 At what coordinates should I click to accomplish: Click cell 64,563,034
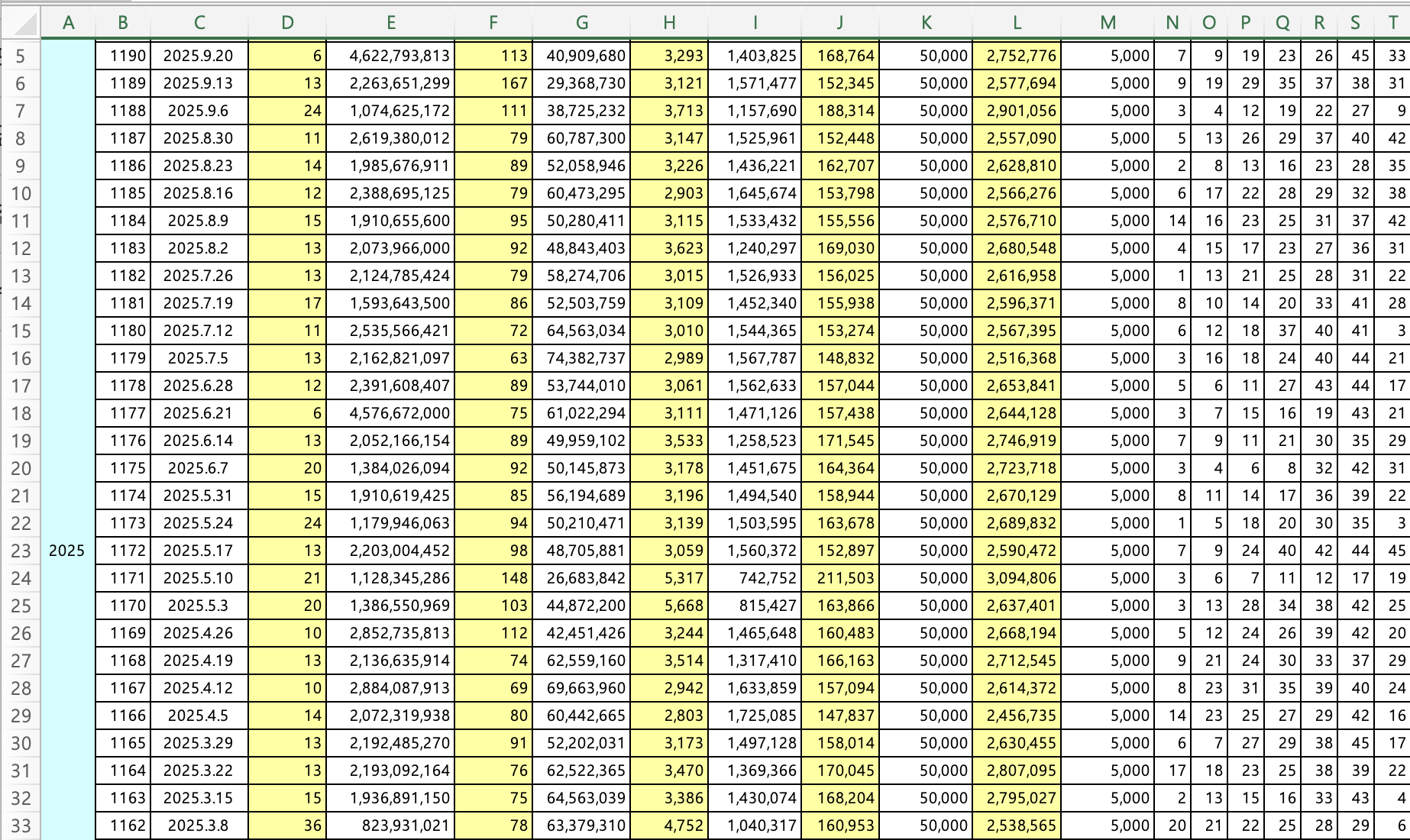pos(581,331)
